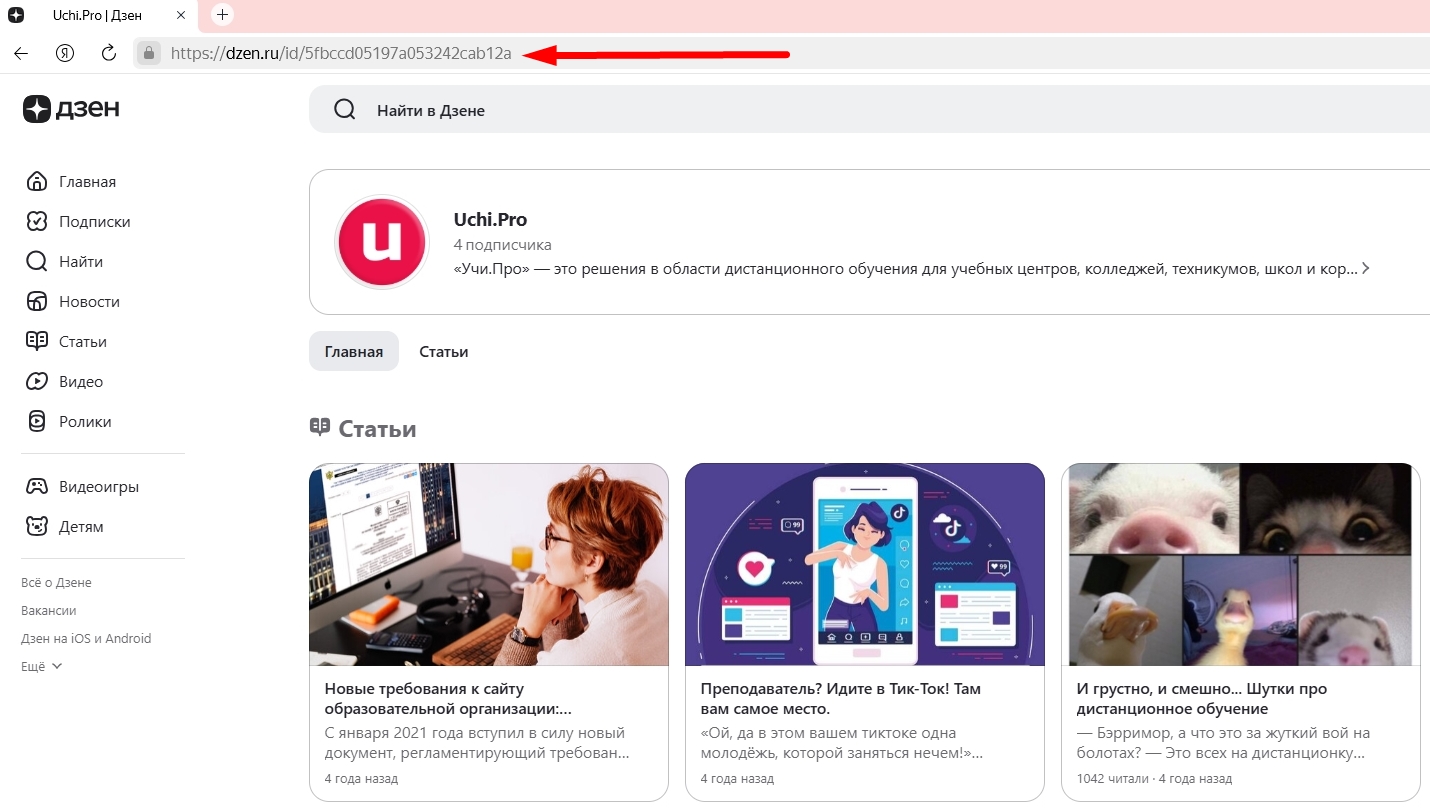Screen dimensions: 1430x810
Task: Open Найти in the left sidebar
Action: 64,261
